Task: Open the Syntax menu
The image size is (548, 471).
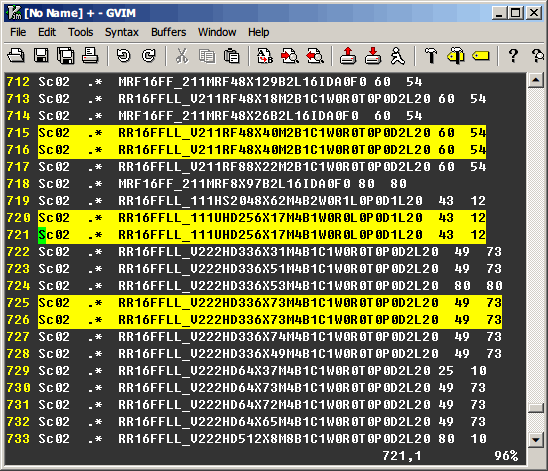Action: (x=122, y=32)
